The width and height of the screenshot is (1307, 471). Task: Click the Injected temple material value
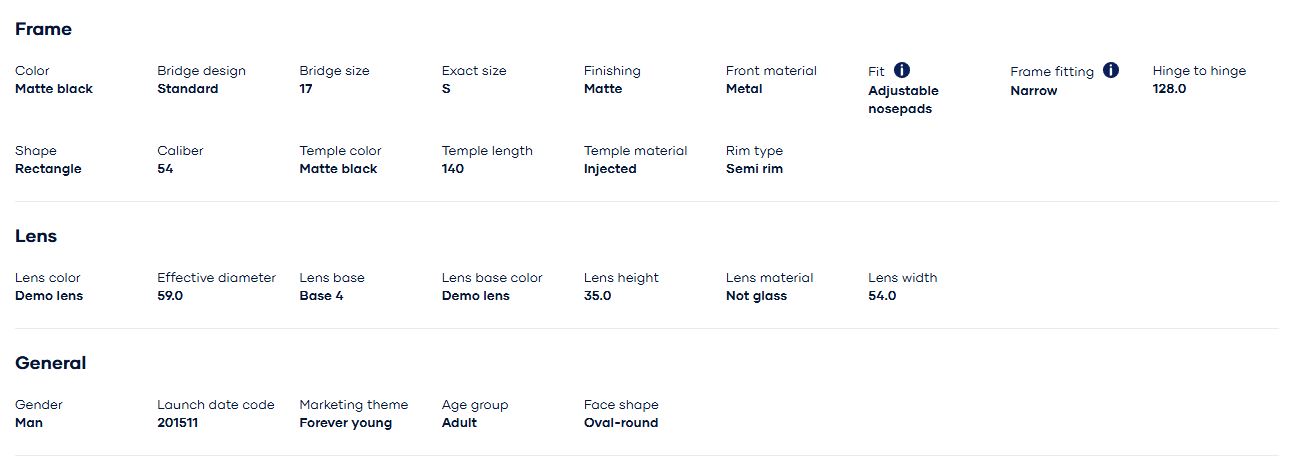coord(610,169)
